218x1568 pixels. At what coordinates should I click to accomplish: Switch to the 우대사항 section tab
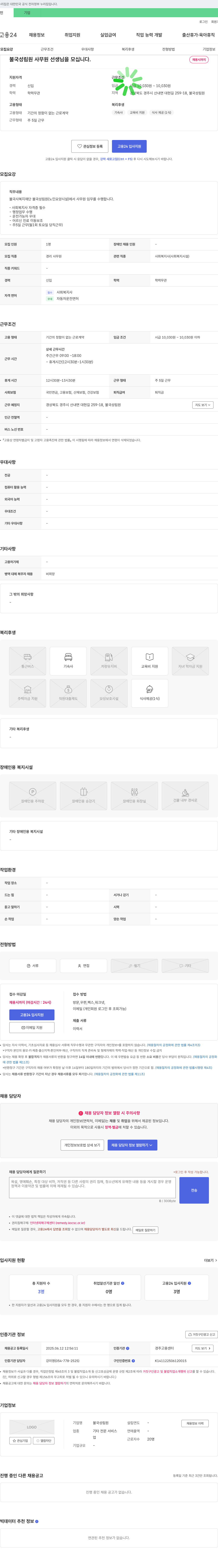coord(88,49)
